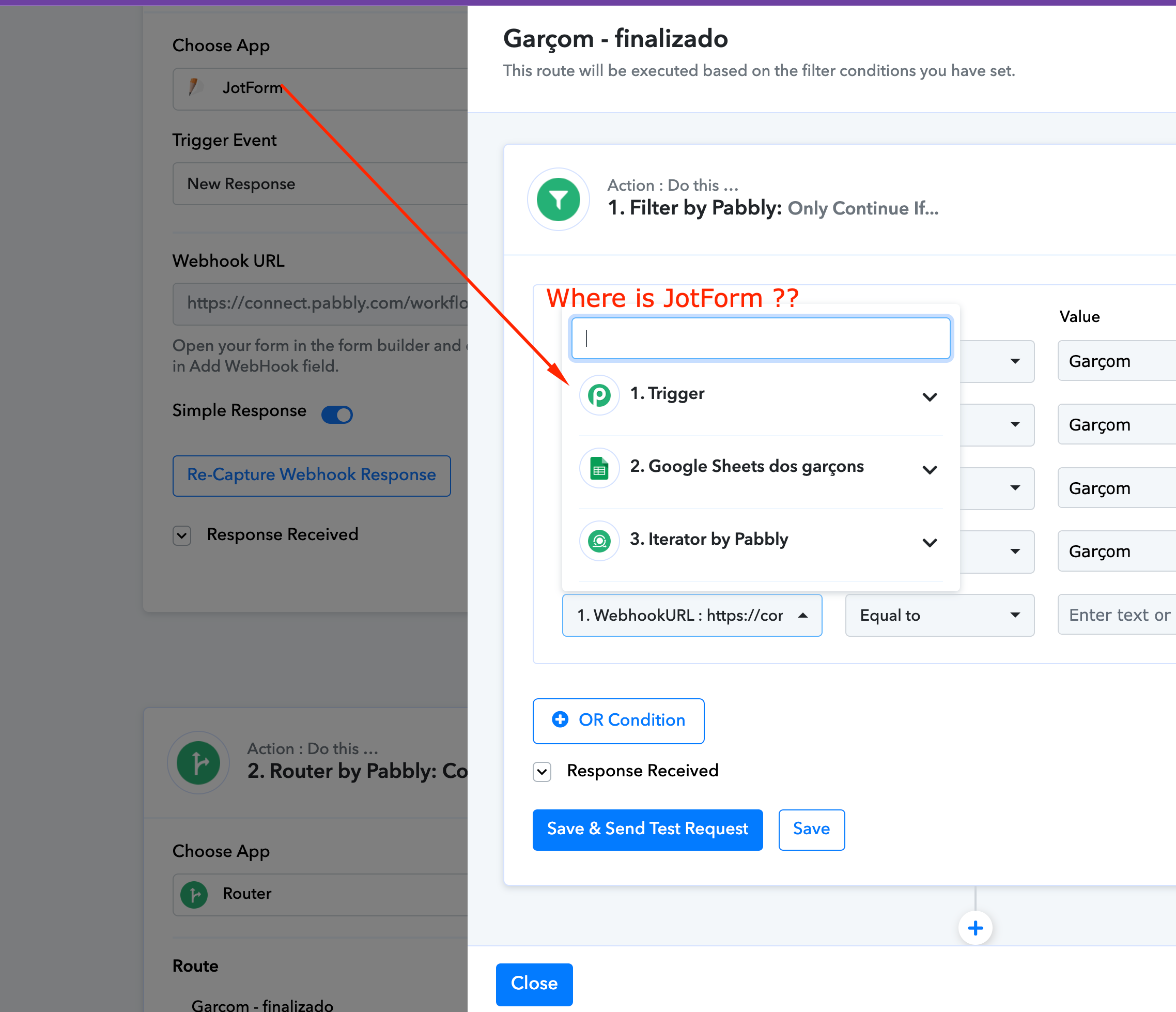The width and height of the screenshot is (1176, 1012).
Task: Click the blue Close button
Action: (x=534, y=984)
